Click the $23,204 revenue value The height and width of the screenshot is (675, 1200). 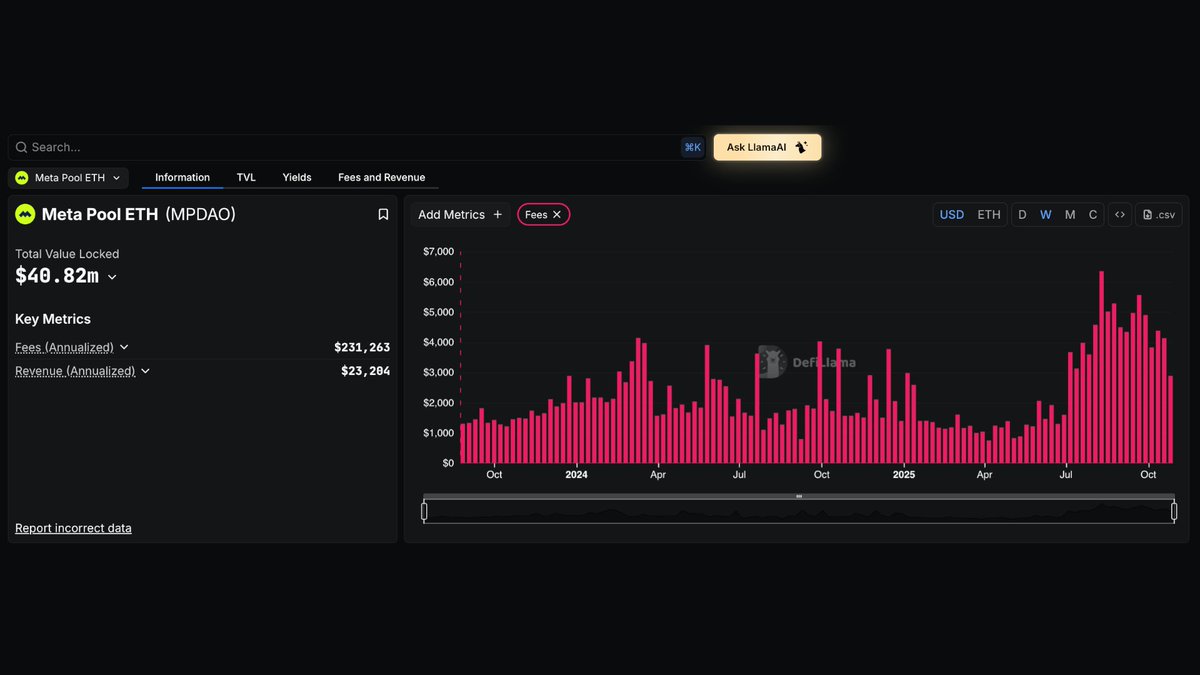(x=366, y=371)
